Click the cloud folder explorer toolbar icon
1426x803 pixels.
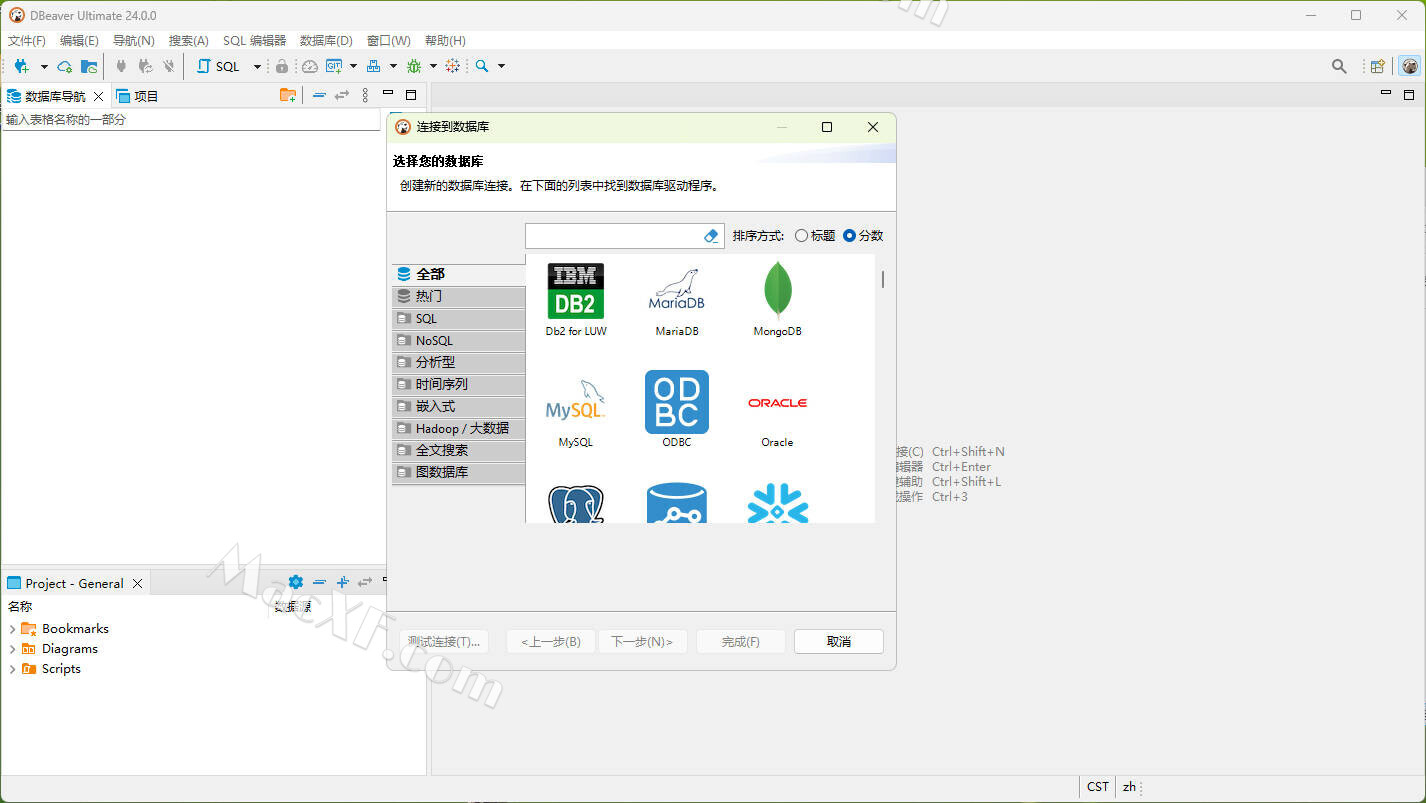click(x=89, y=66)
